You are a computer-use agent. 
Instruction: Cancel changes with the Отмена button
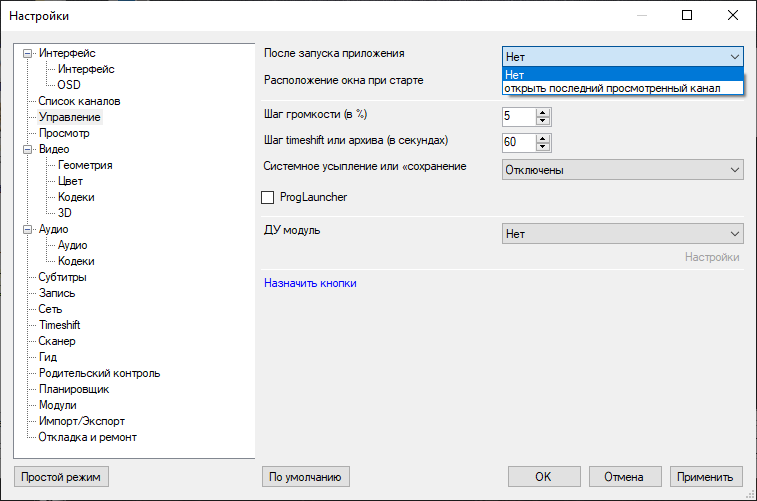[x=624, y=476]
